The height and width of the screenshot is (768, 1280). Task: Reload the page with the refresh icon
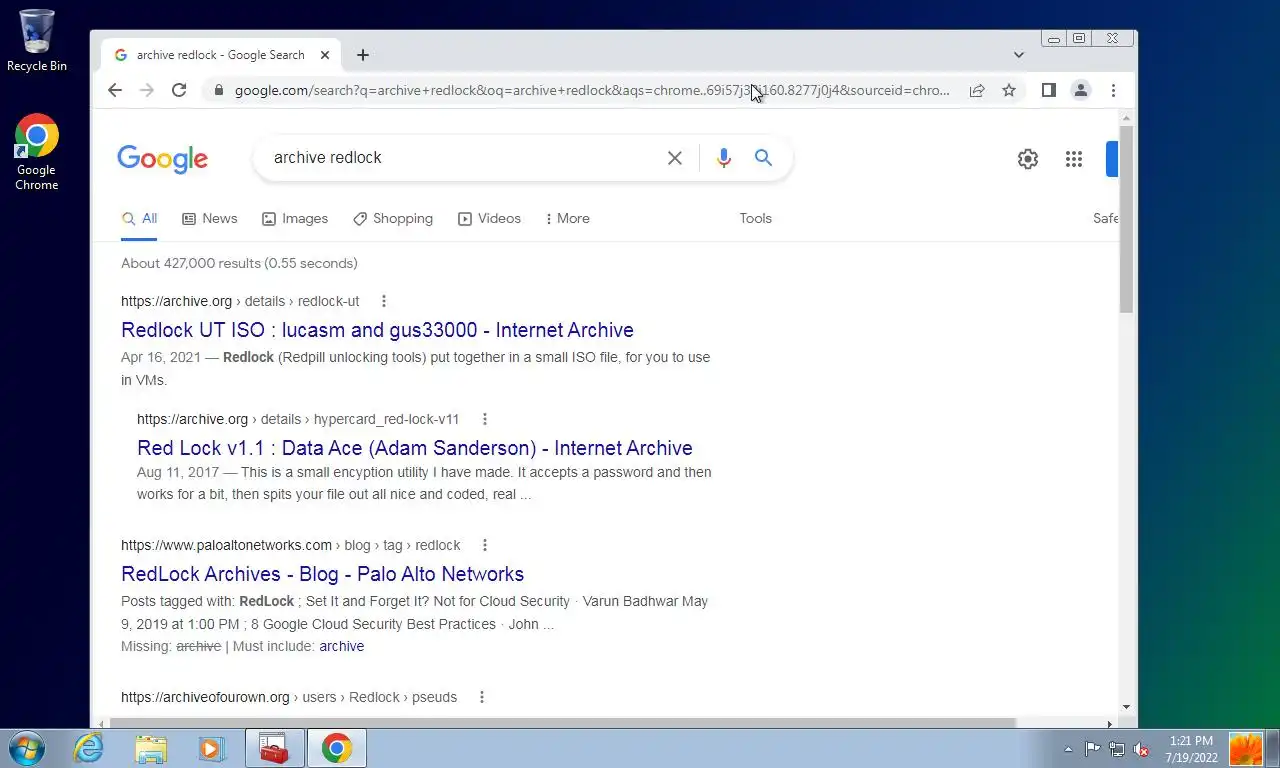(179, 90)
